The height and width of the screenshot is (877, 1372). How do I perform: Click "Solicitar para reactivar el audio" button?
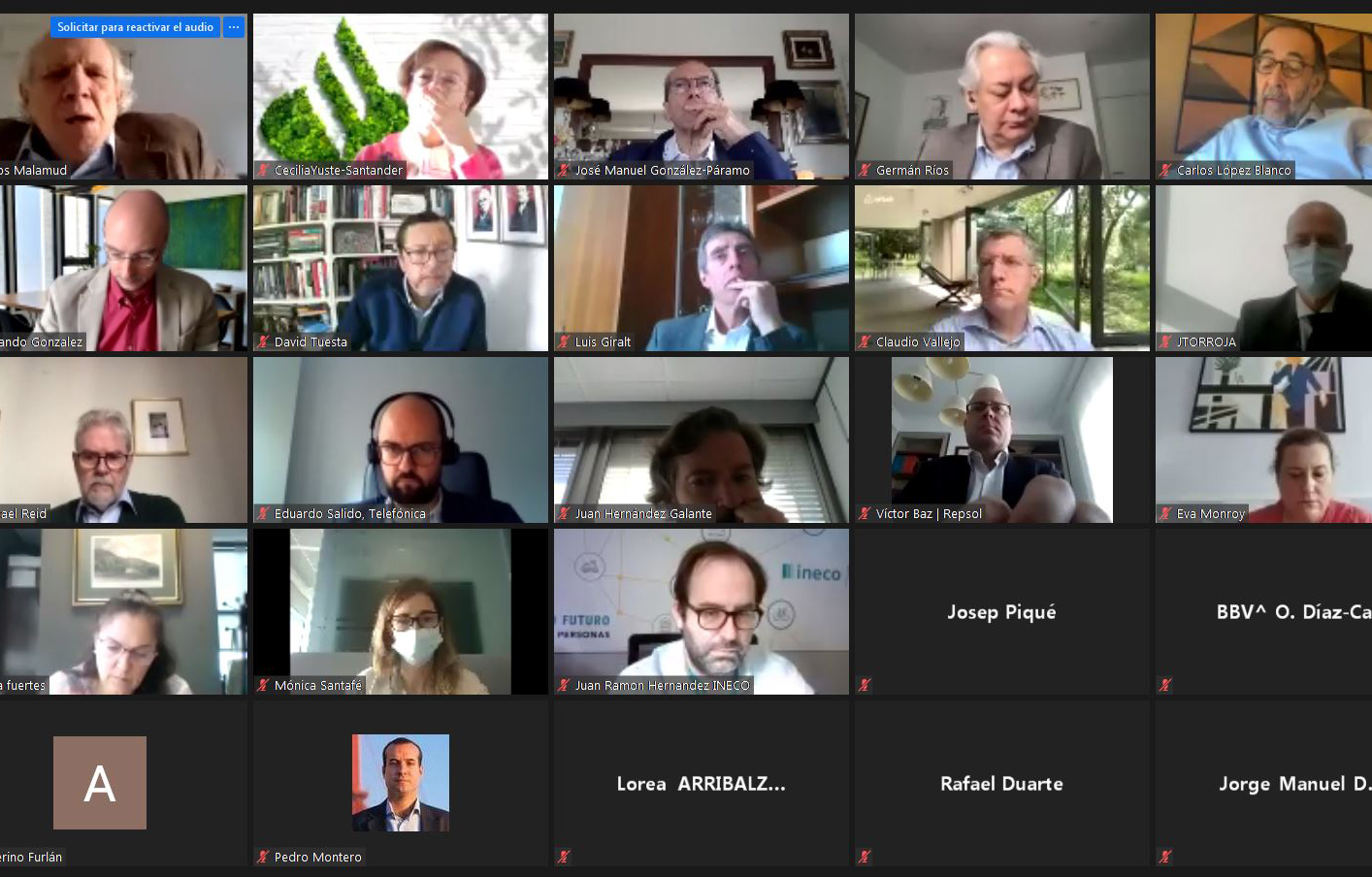click(135, 27)
